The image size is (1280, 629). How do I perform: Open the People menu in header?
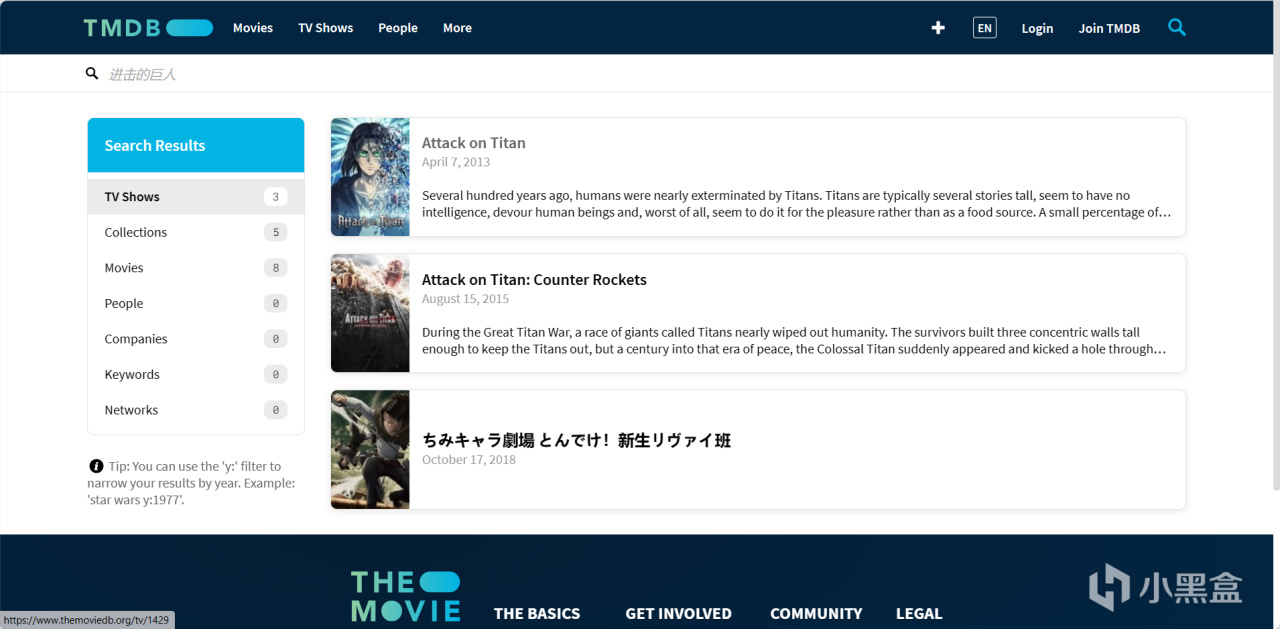(398, 28)
